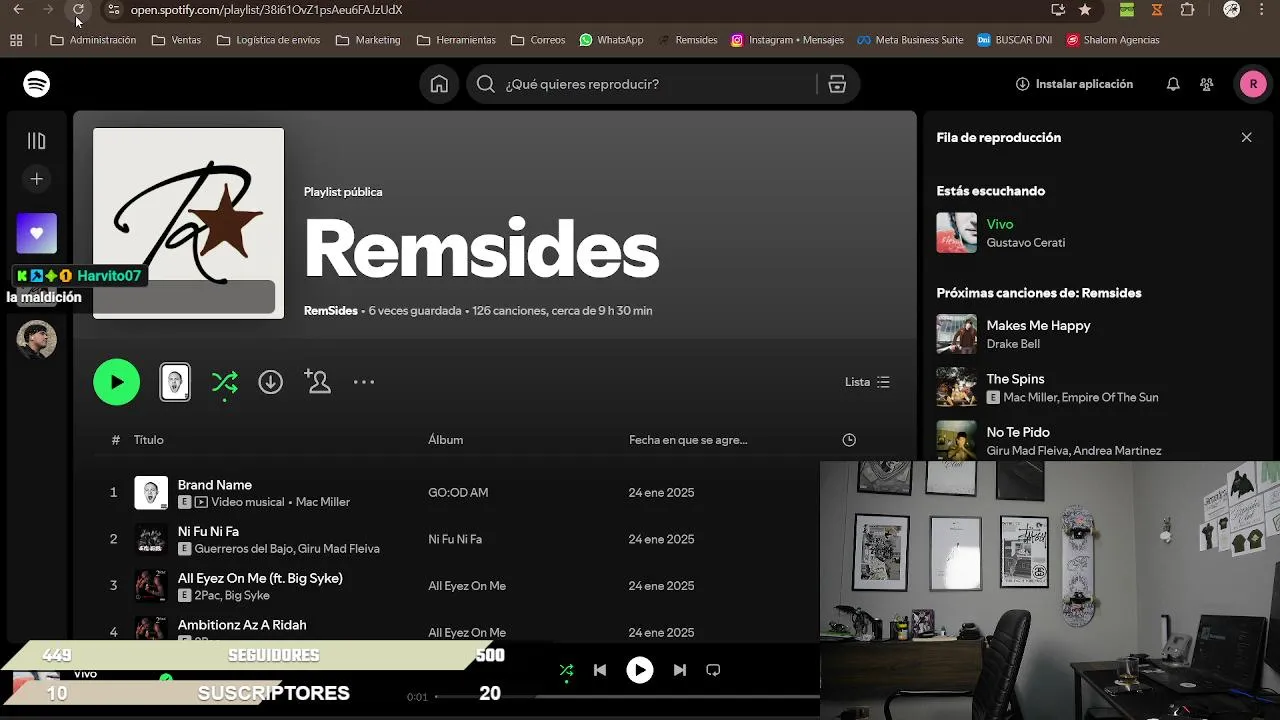
Task: Go to Spotify home via house icon
Action: click(x=439, y=84)
